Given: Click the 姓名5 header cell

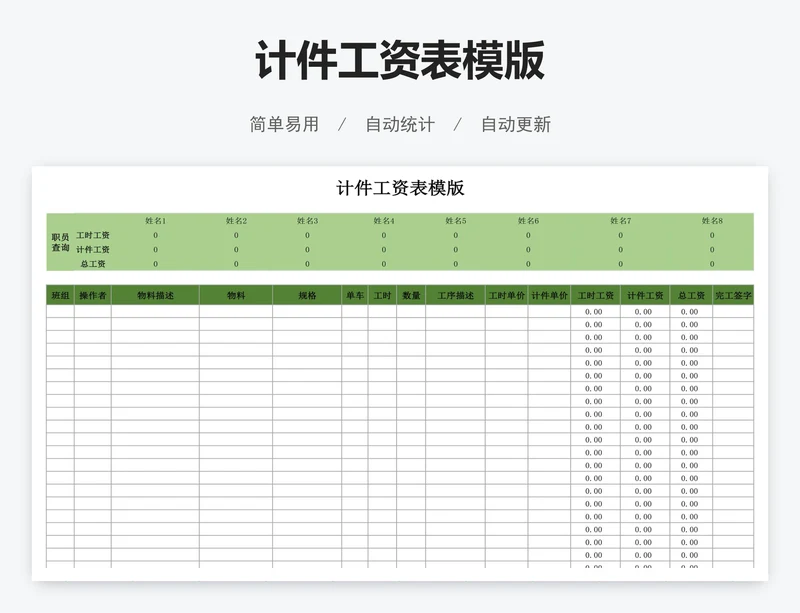Looking at the screenshot, I should pyautogui.click(x=456, y=220).
